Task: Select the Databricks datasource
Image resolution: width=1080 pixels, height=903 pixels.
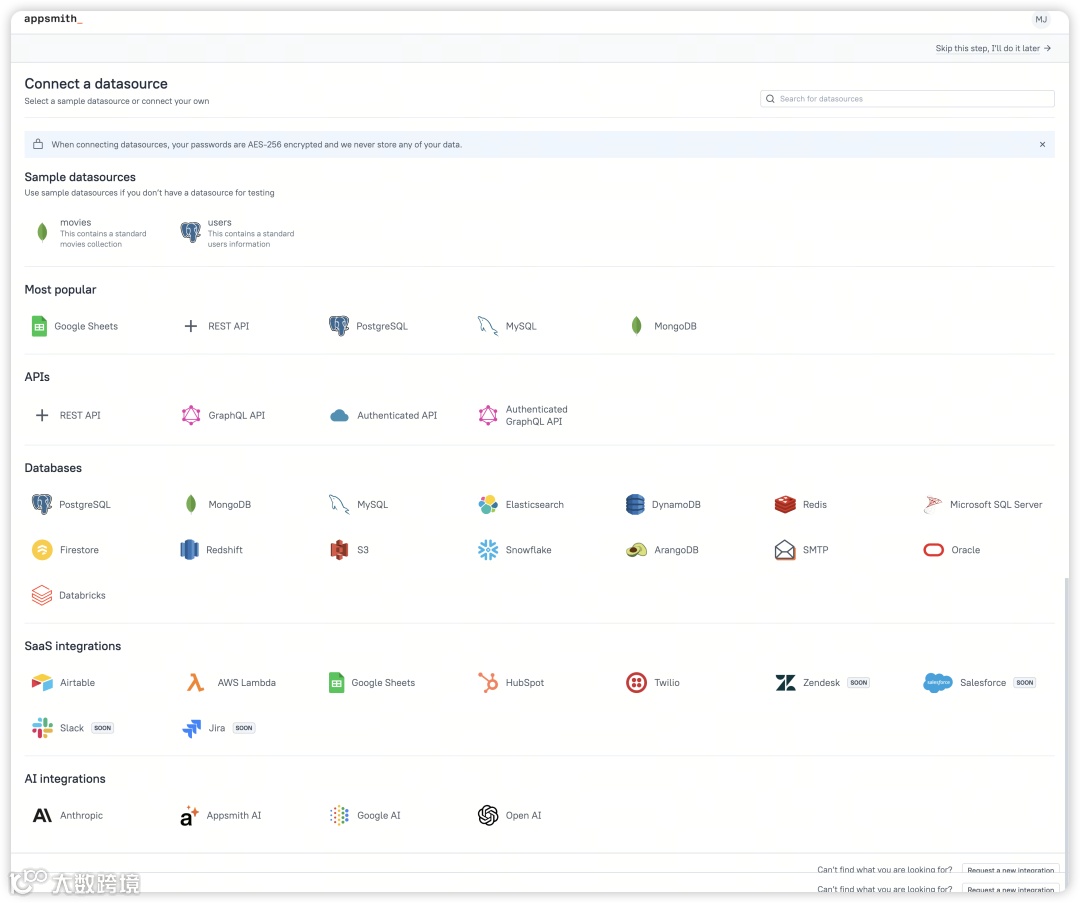Action: [69, 595]
